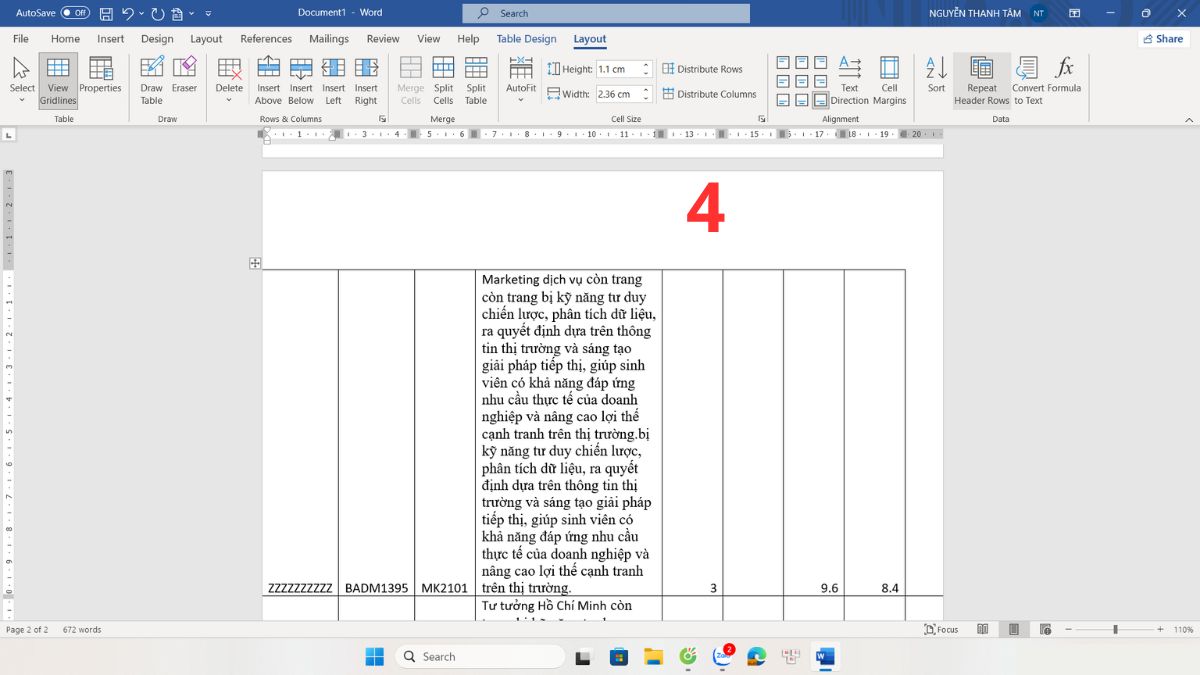Switch to Web Layout view

click(x=1046, y=630)
